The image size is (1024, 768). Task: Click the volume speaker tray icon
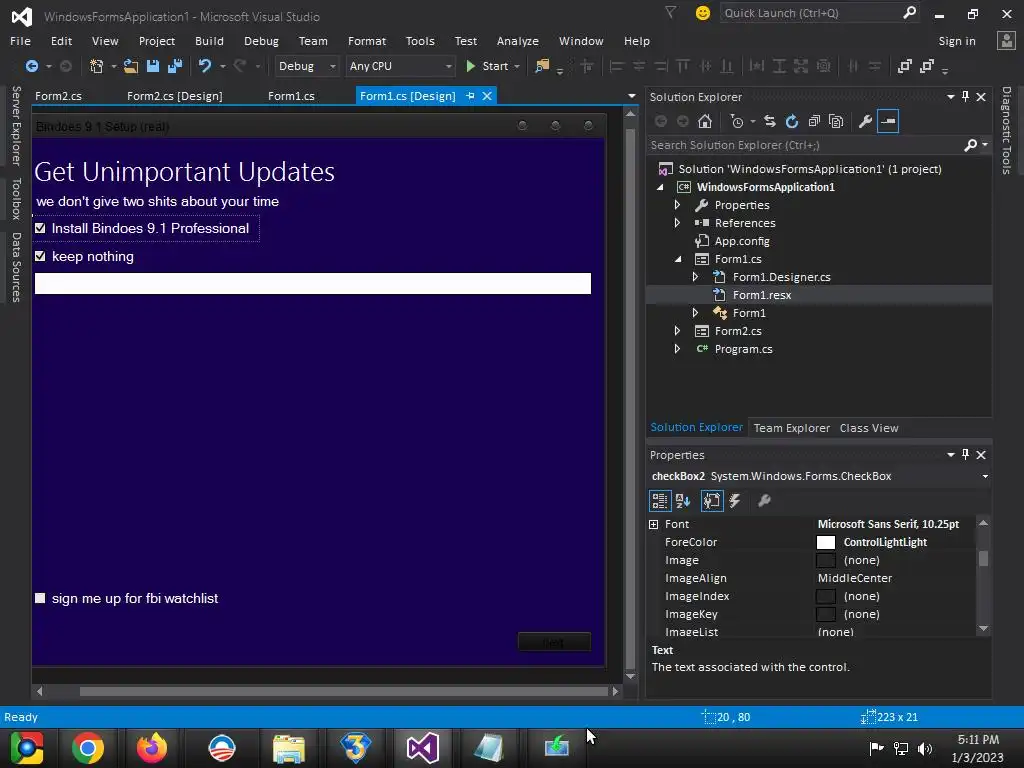925,748
